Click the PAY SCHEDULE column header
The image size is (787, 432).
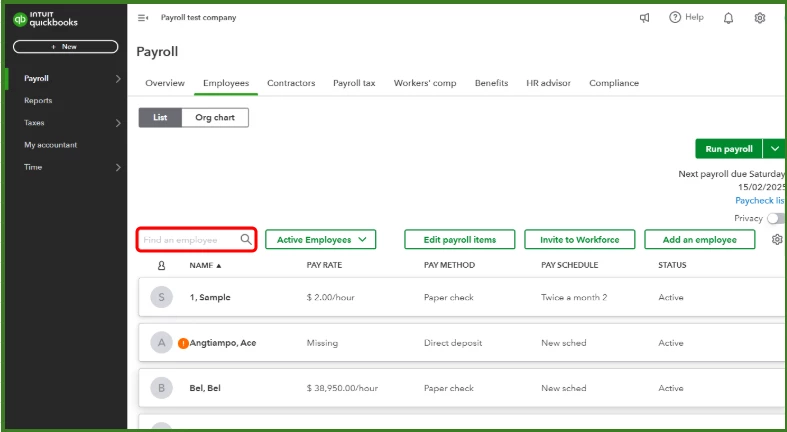pyautogui.click(x=570, y=265)
